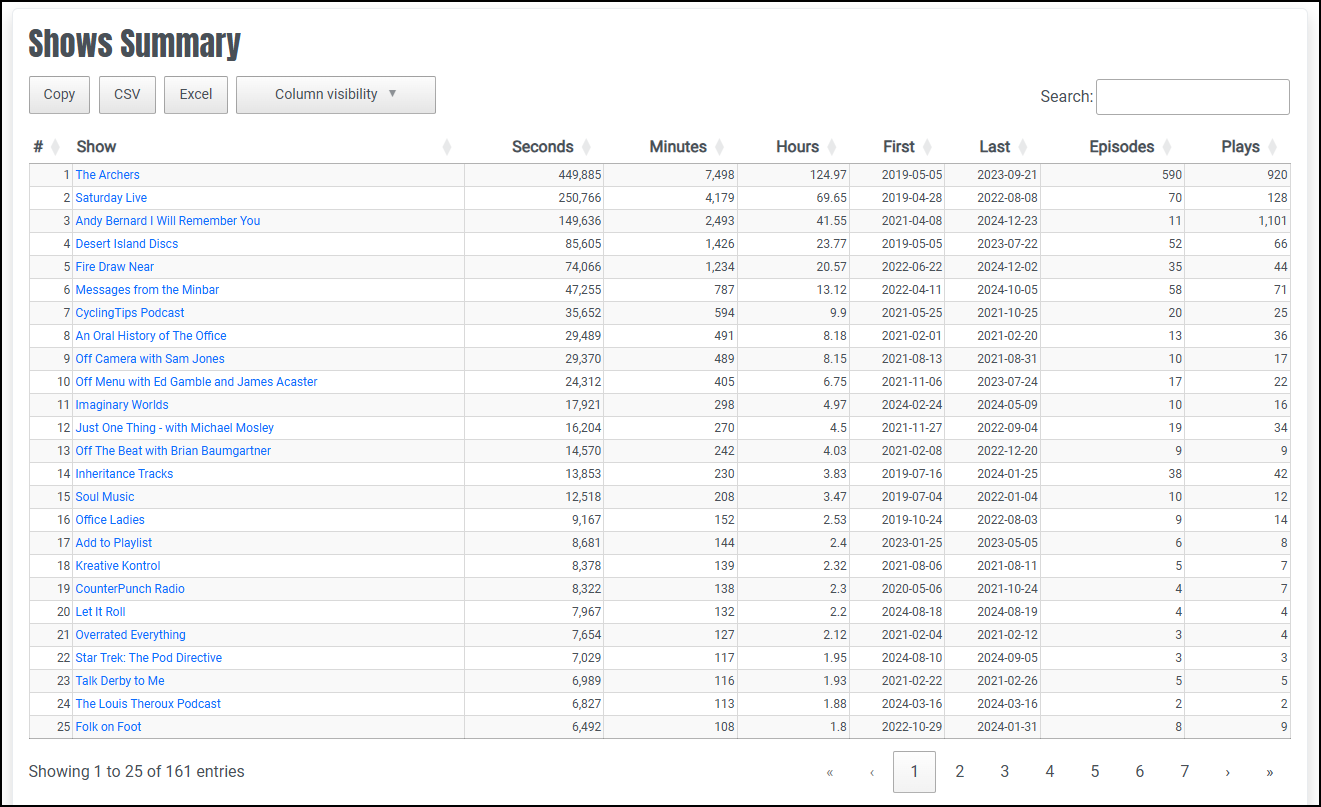
Task: Open Talk Derby to Me link
Action: pos(120,681)
